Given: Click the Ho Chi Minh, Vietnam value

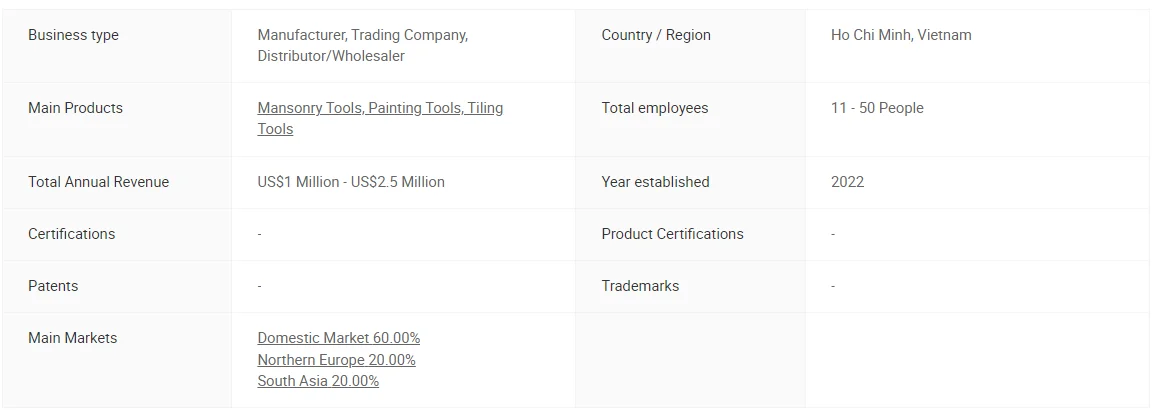Looking at the screenshot, I should click(901, 35).
